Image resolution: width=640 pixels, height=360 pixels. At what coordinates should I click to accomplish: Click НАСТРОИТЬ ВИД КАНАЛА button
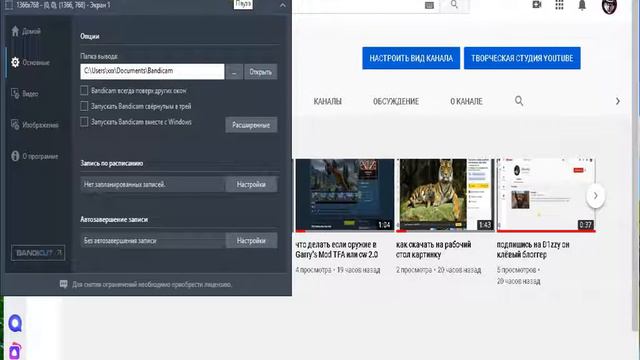point(411,58)
